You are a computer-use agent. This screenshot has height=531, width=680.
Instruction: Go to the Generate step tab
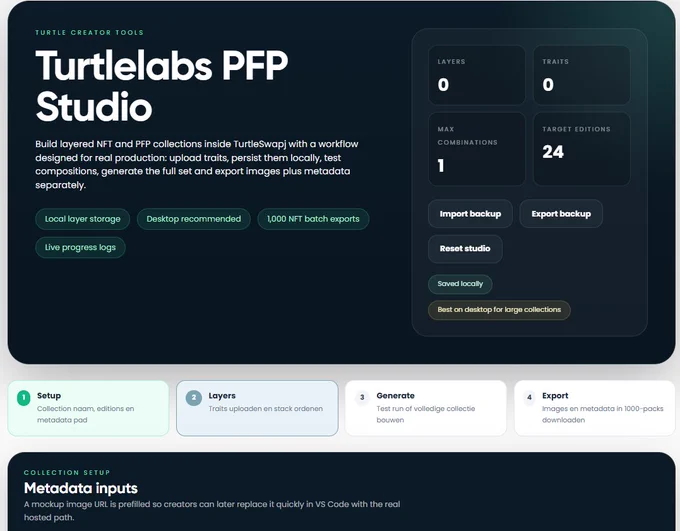coord(425,408)
